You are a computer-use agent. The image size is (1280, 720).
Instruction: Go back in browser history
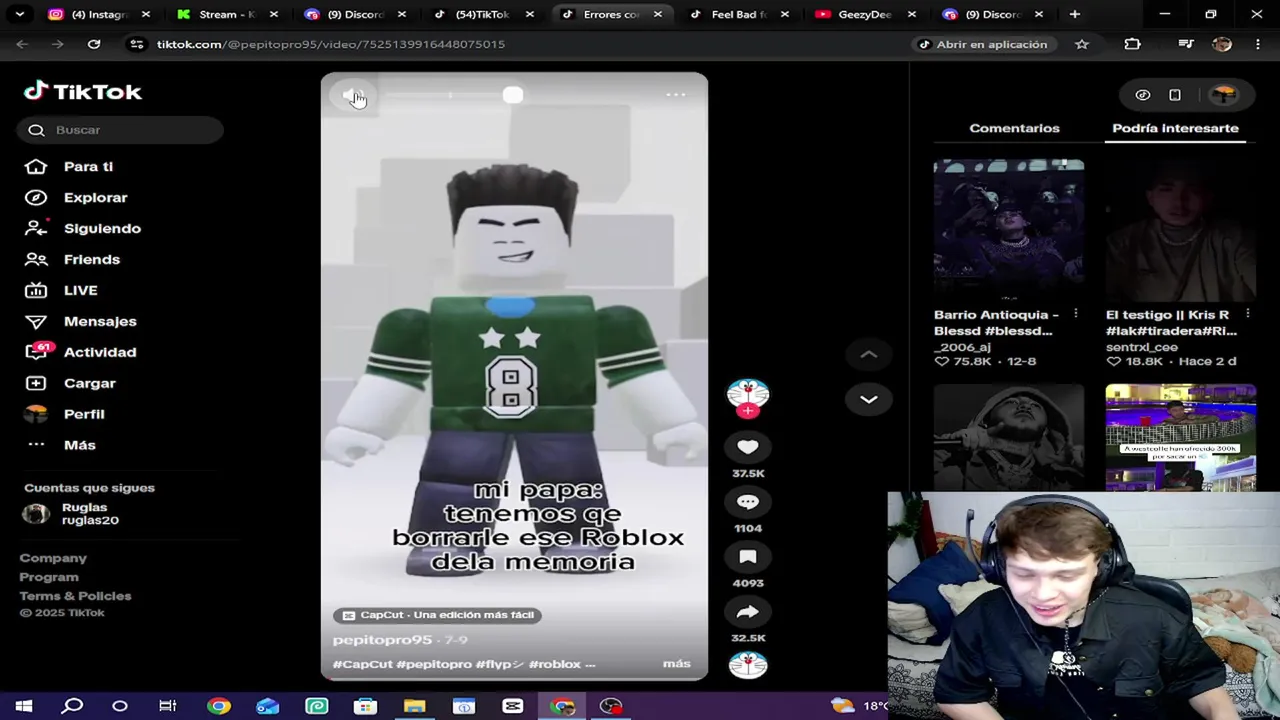(22, 44)
